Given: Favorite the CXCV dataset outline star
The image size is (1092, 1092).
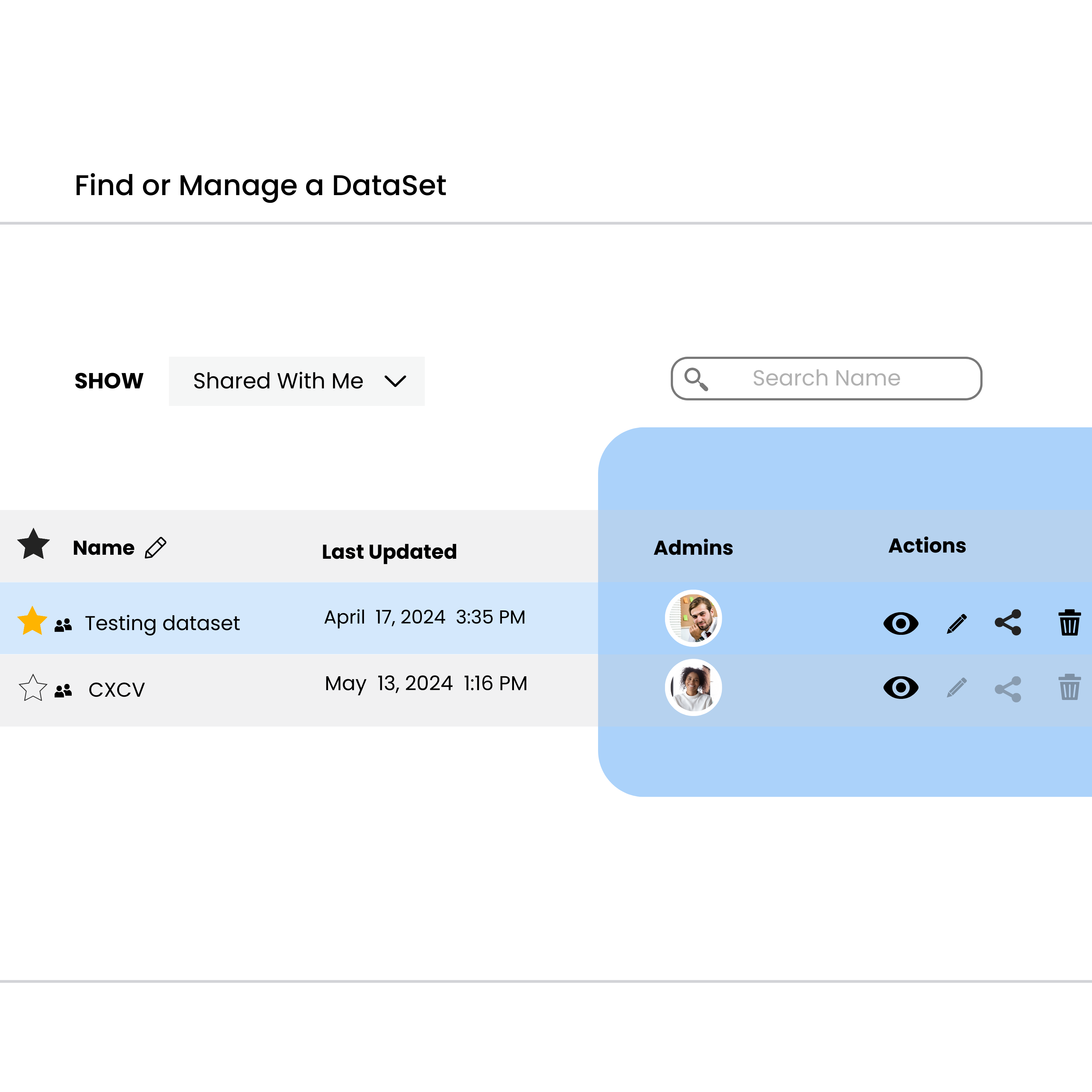Looking at the screenshot, I should click(x=32, y=688).
